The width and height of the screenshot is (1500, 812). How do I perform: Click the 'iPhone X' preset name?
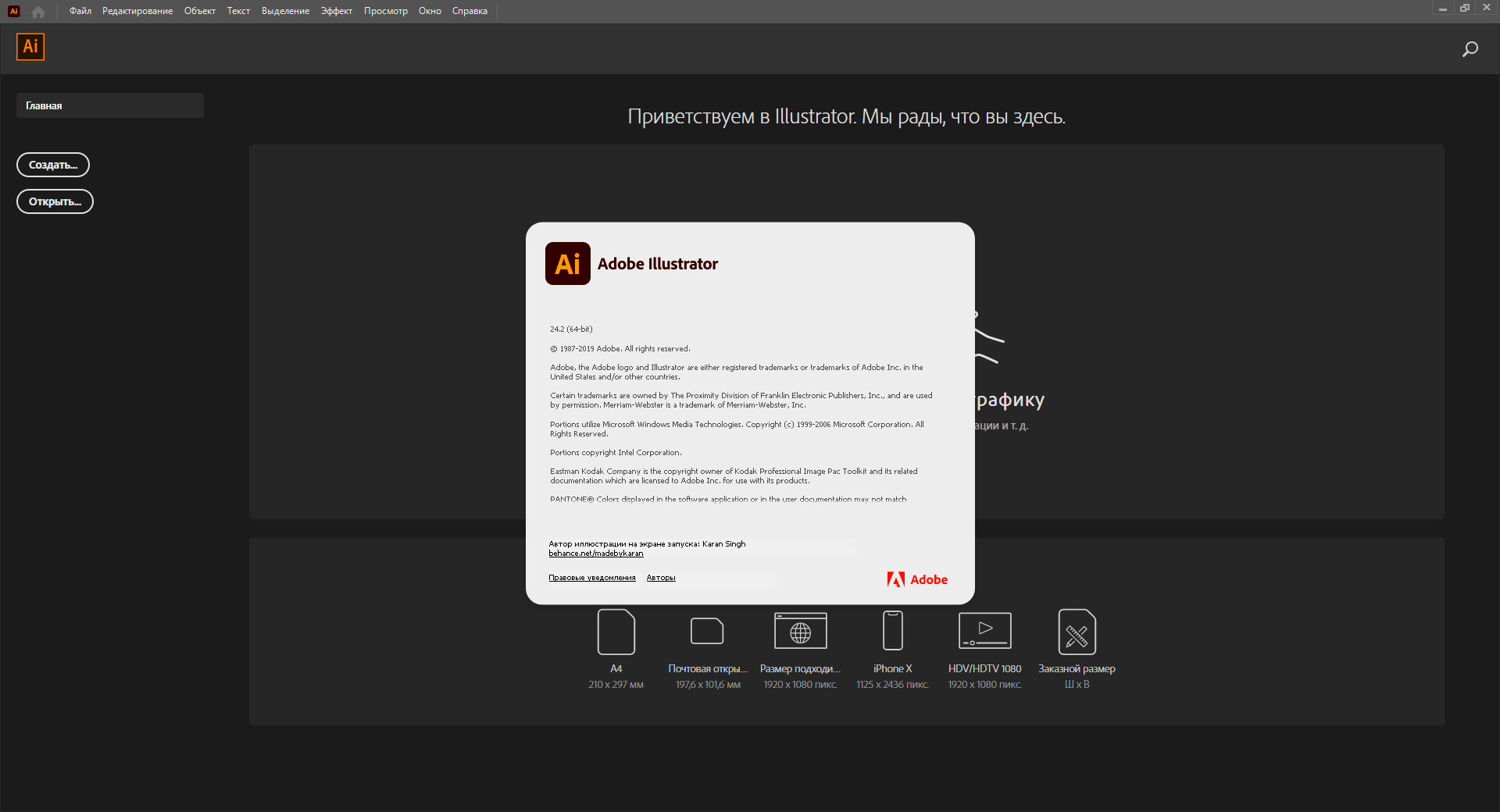pos(893,669)
